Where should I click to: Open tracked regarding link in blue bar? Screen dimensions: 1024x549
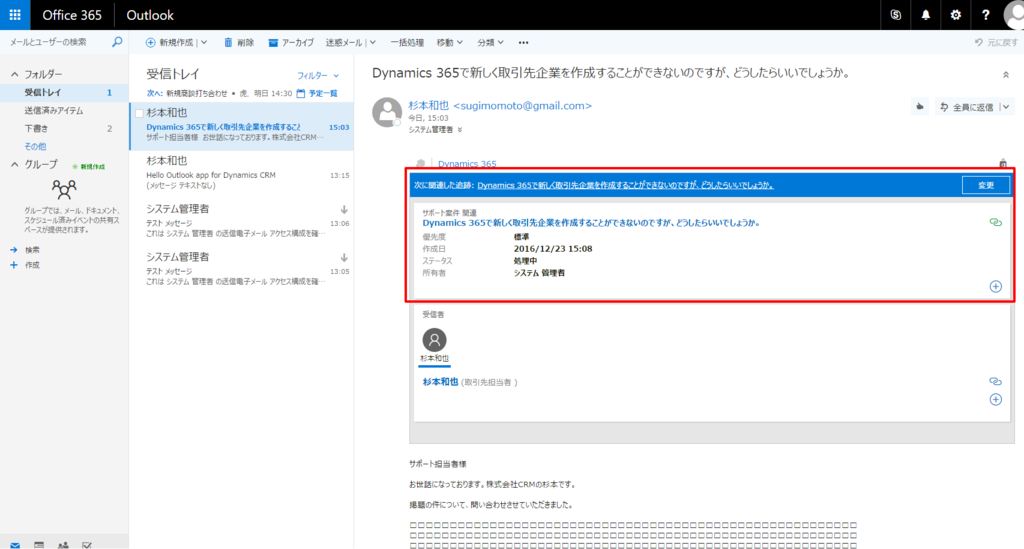tap(625, 185)
